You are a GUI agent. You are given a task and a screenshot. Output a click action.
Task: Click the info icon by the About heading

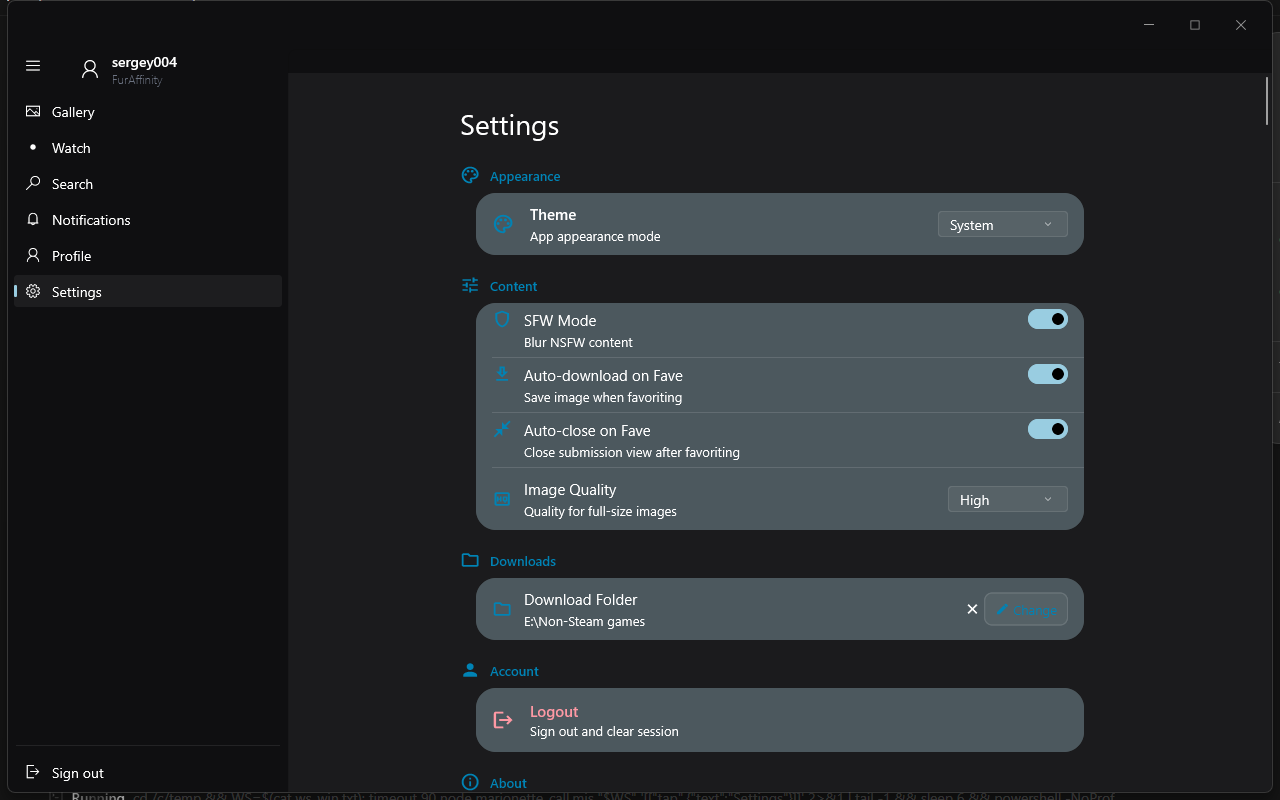470,782
